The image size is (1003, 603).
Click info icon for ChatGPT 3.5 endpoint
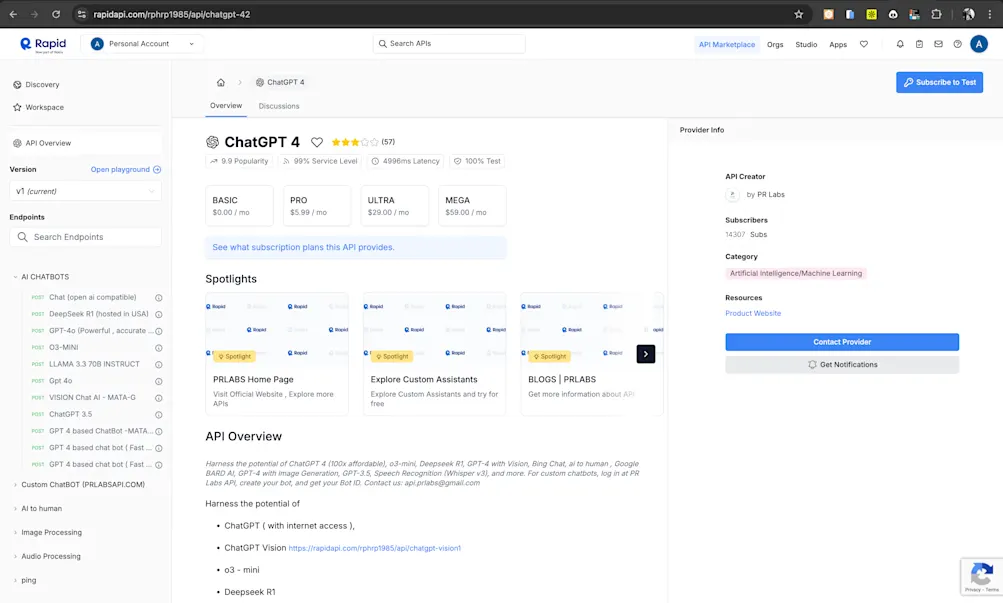tap(159, 414)
